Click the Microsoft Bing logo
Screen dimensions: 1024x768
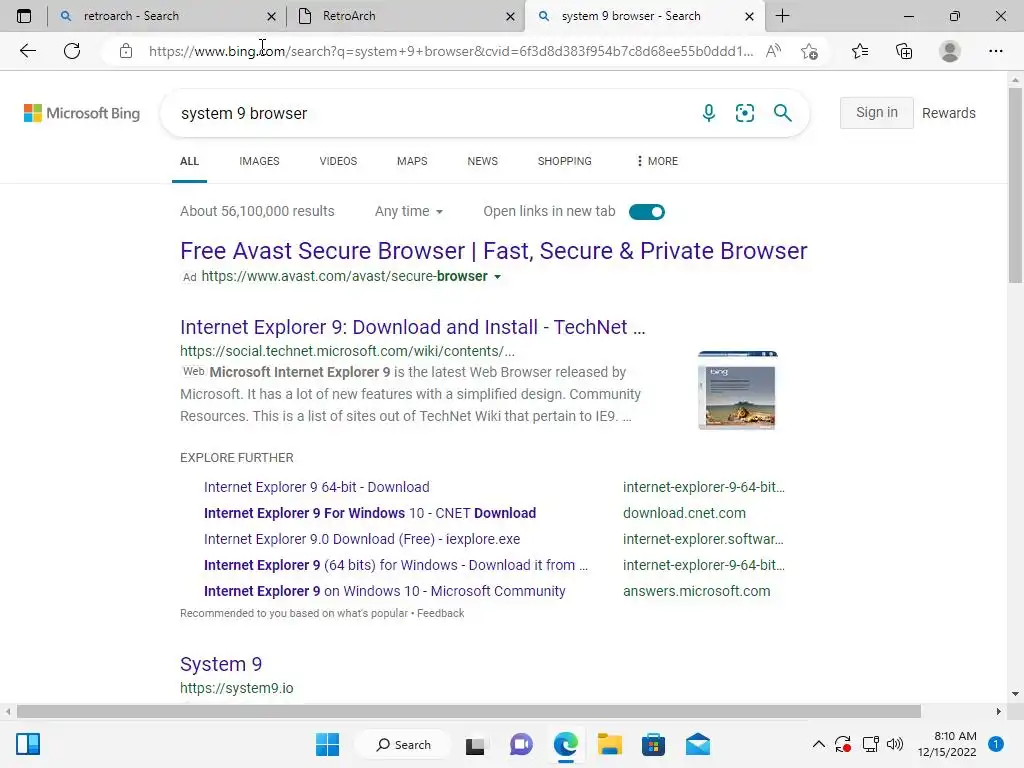[82, 113]
